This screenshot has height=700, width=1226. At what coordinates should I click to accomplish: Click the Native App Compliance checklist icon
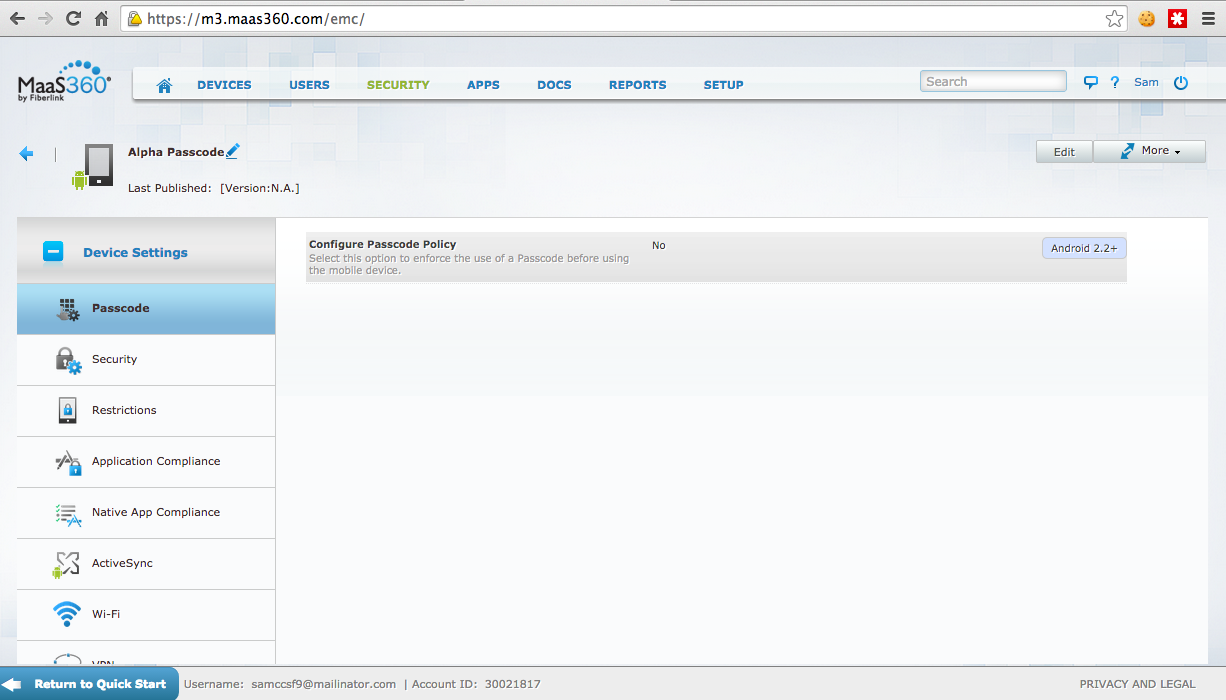pyautogui.click(x=67, y=513)
